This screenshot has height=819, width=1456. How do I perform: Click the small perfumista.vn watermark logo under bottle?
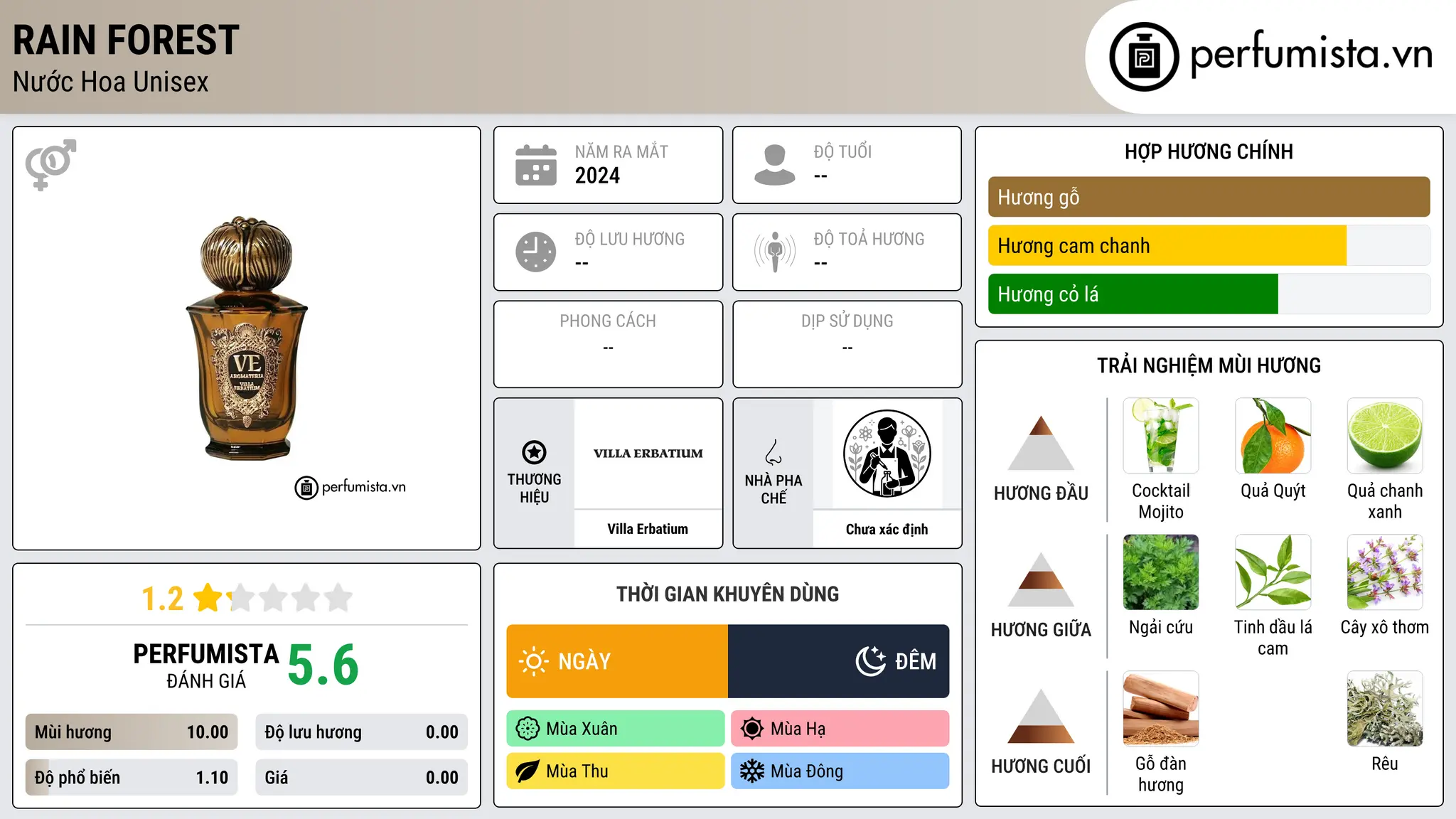(x=350, y=487)
